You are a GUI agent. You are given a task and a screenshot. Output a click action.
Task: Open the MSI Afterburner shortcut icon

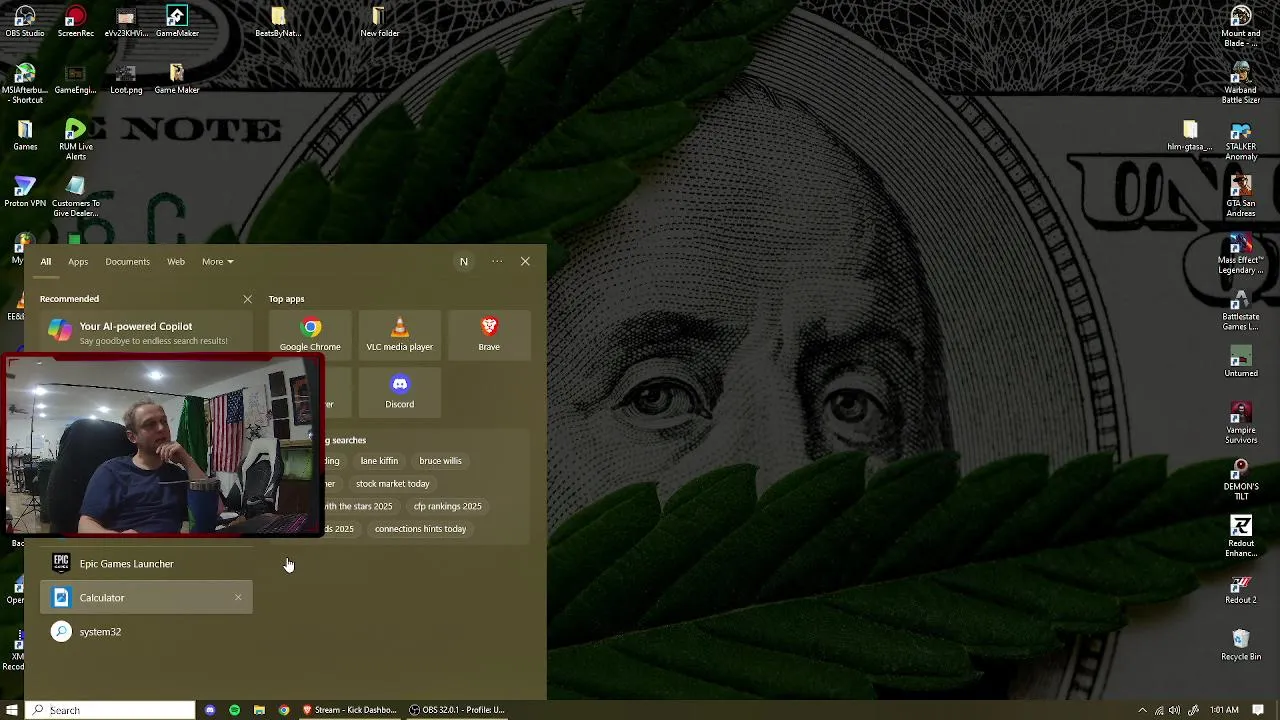click(x=25, y=84)
